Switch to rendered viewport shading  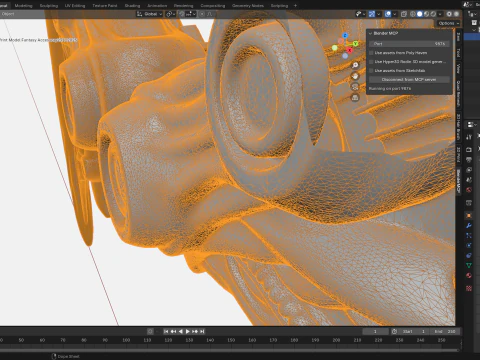(433, 14)
